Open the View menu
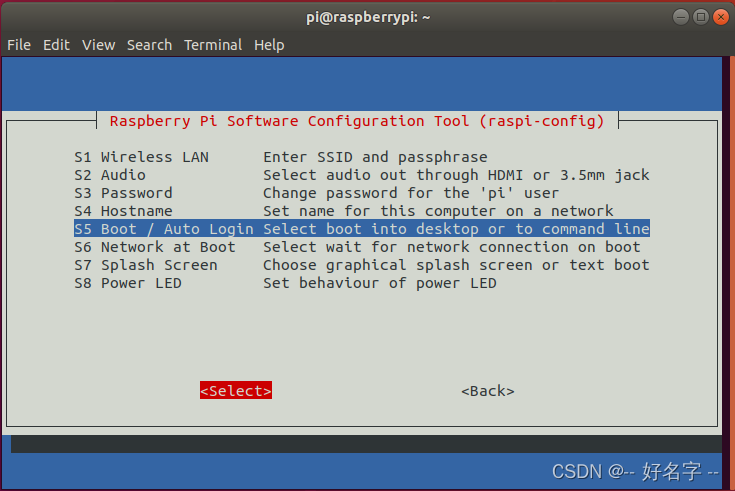Image resolution: width=735 pixels, height=491 pixels. click(98, 45)
